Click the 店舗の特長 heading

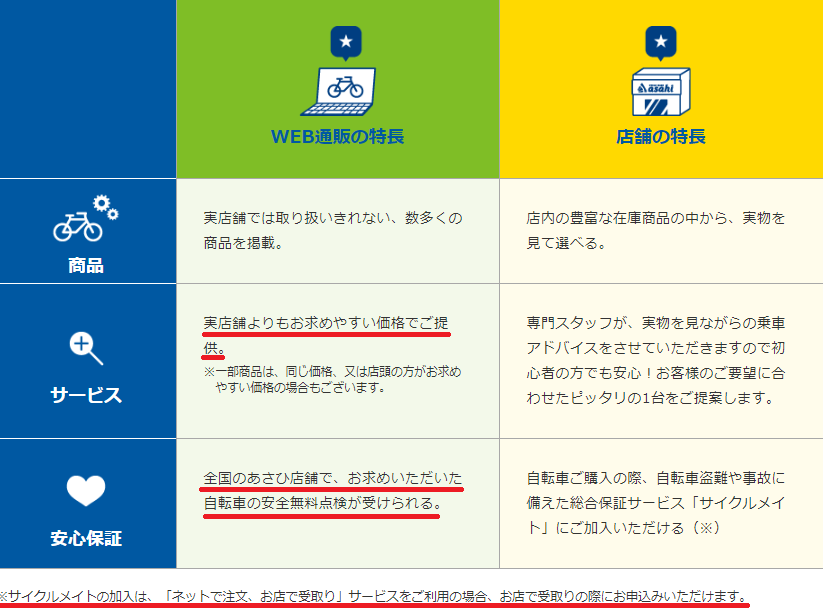pyautogui.click(x=661, y=136)
